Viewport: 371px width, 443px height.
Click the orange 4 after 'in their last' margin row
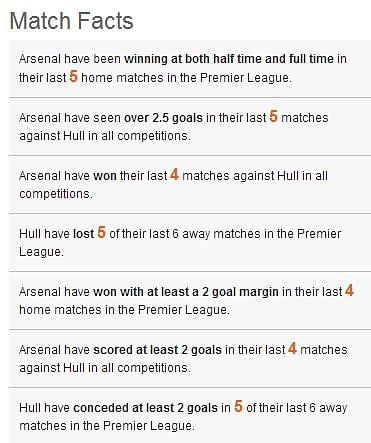(x=349, y=290)
